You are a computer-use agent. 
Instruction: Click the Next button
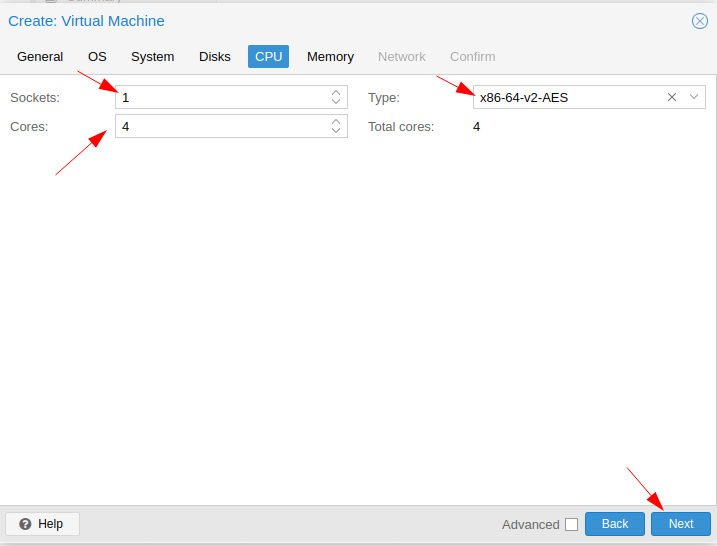coord(681,524)
